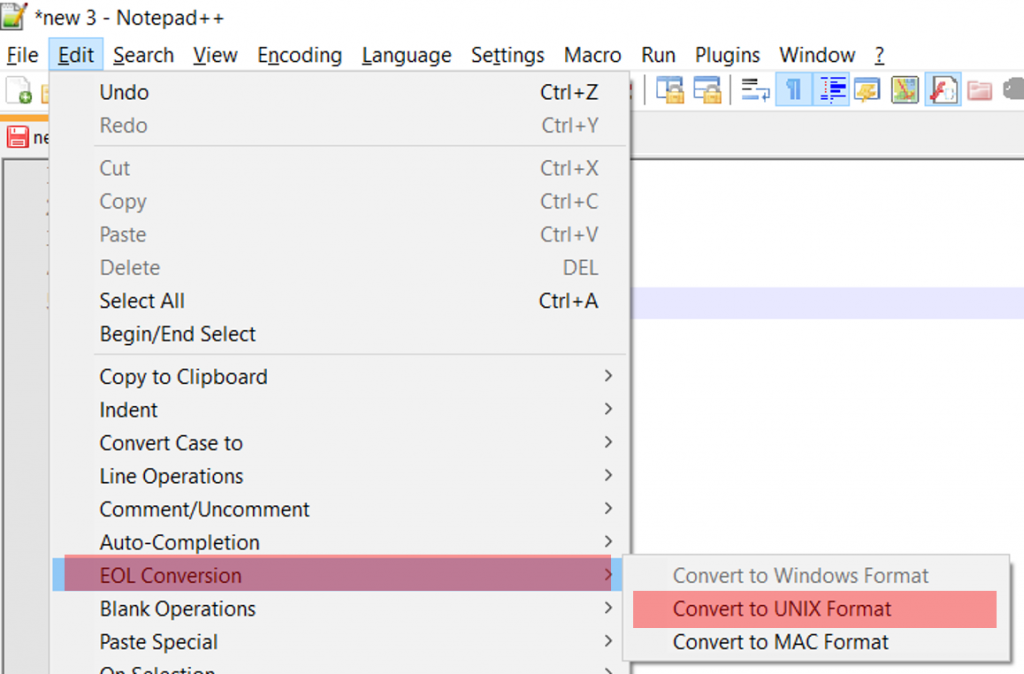1024x674 pixels.
Task: Expand the Paste Special submenu
Action: coord(340,642)
